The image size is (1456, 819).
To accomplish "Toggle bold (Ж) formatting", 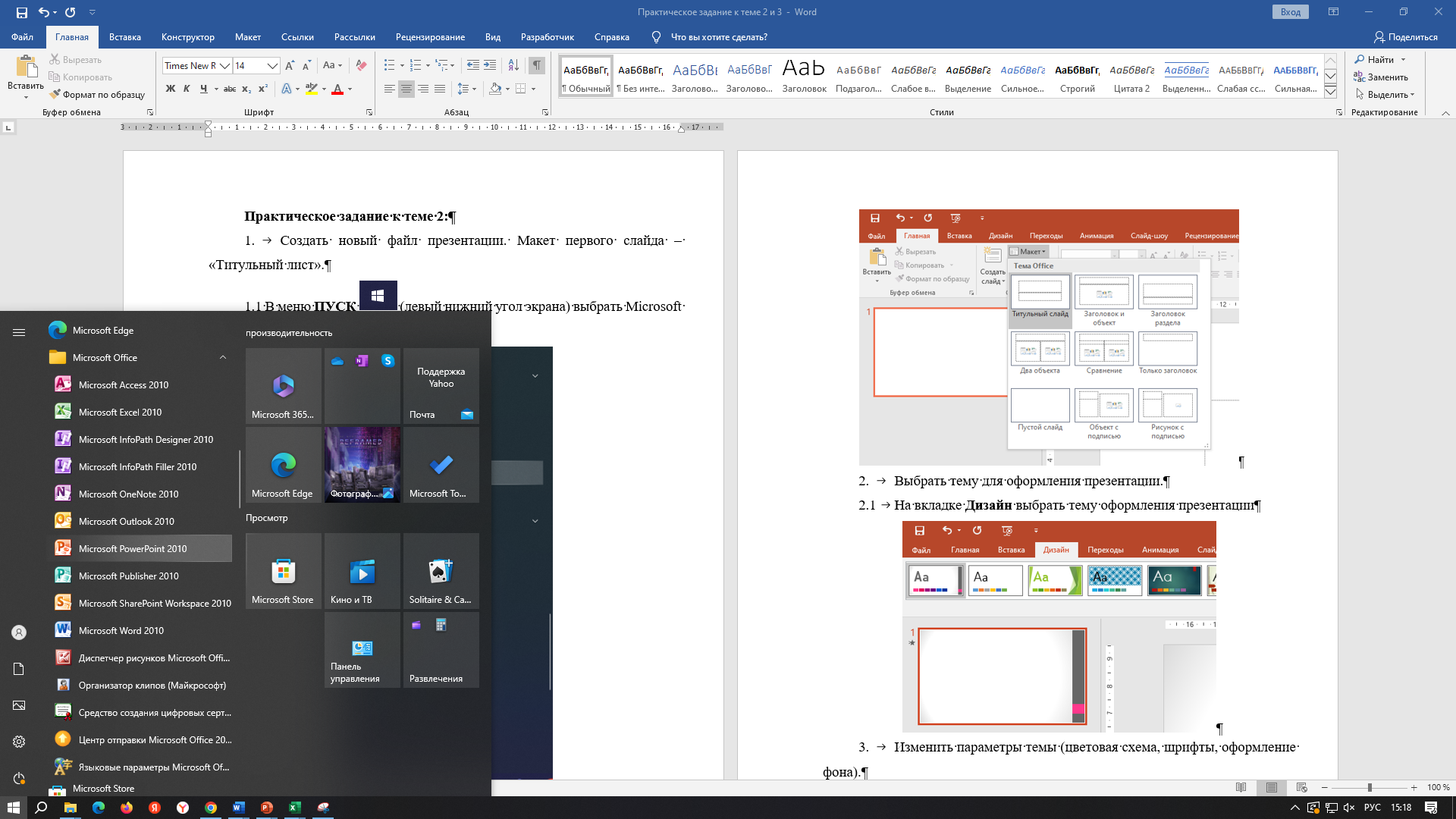I will [171, 89].
